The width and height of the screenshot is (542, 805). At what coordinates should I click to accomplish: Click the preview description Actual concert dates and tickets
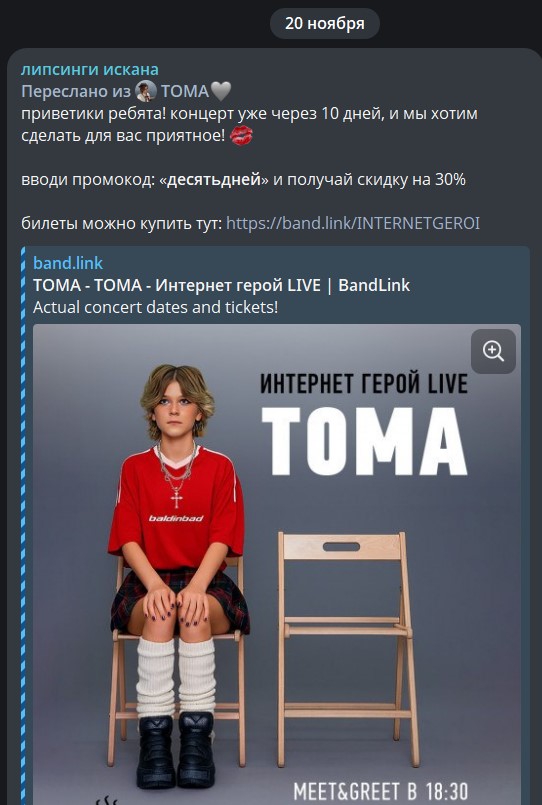pos(155,307)
